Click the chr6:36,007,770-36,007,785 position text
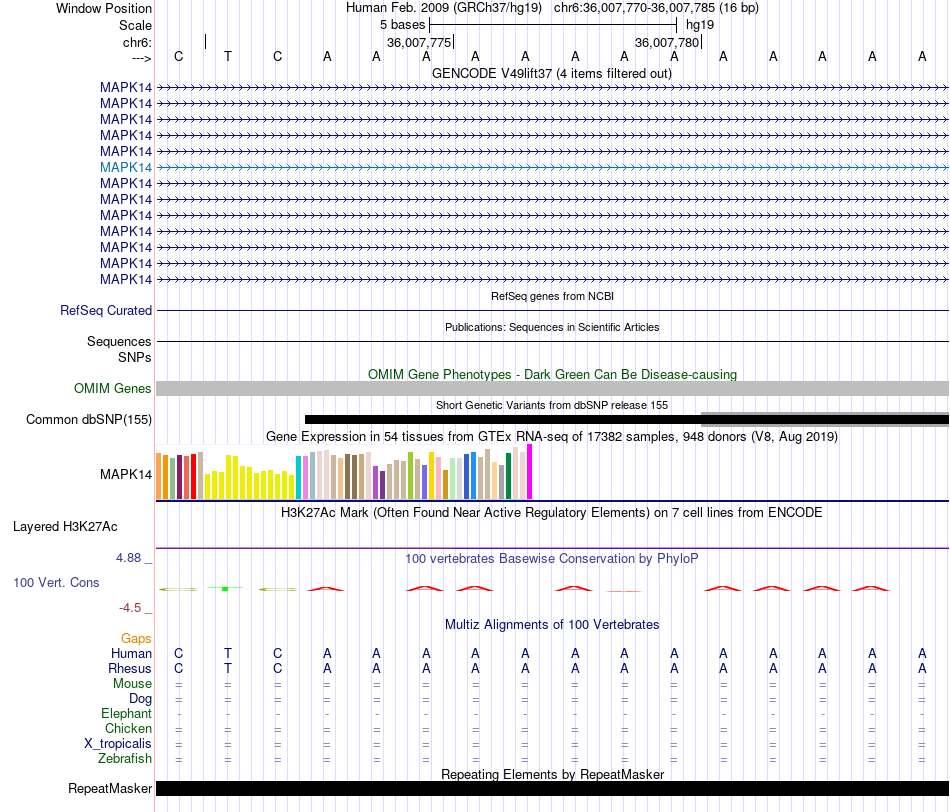950x812 pixels. click(x=656, y=8)
